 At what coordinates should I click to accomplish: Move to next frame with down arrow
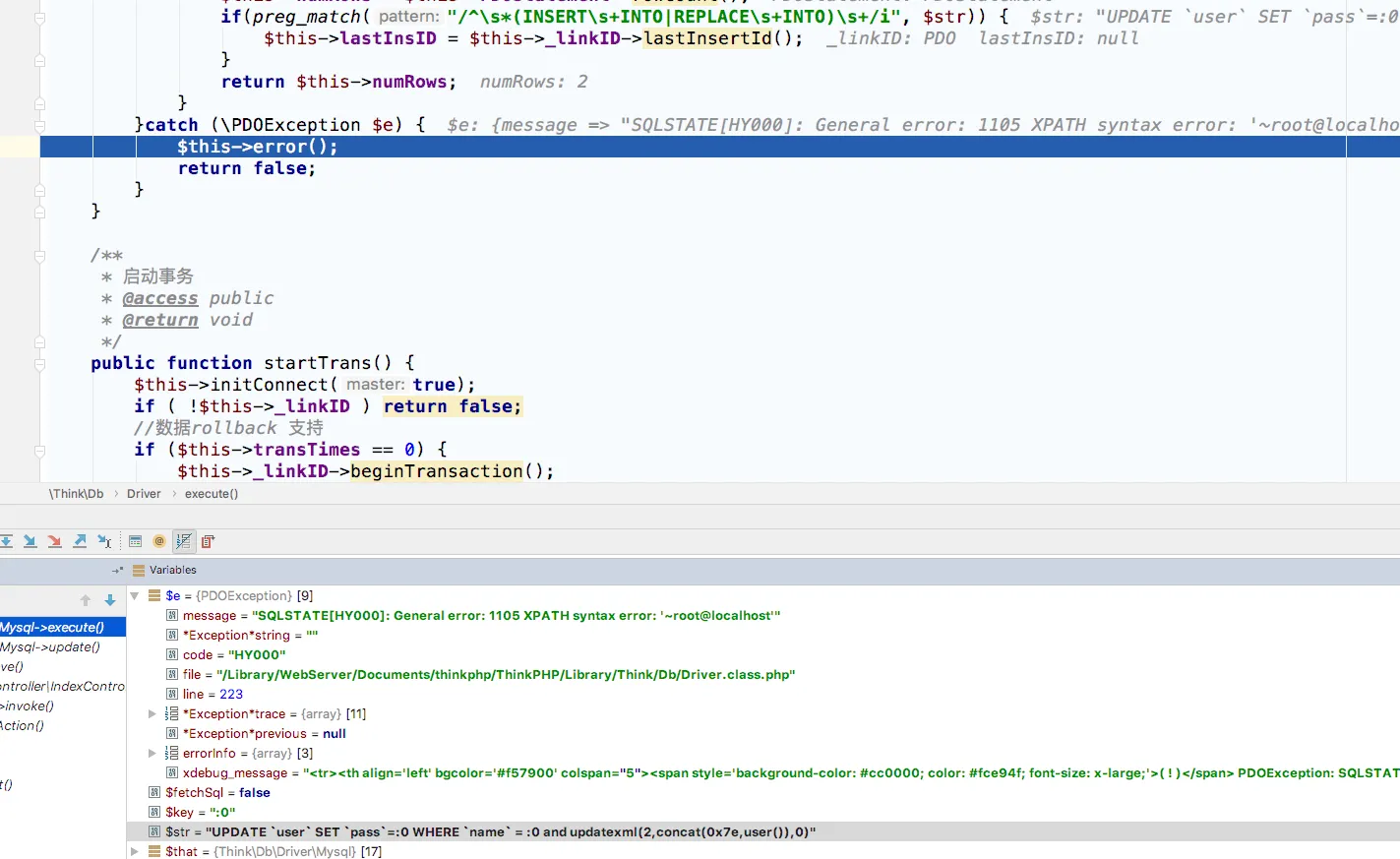[x=110, y=600]
